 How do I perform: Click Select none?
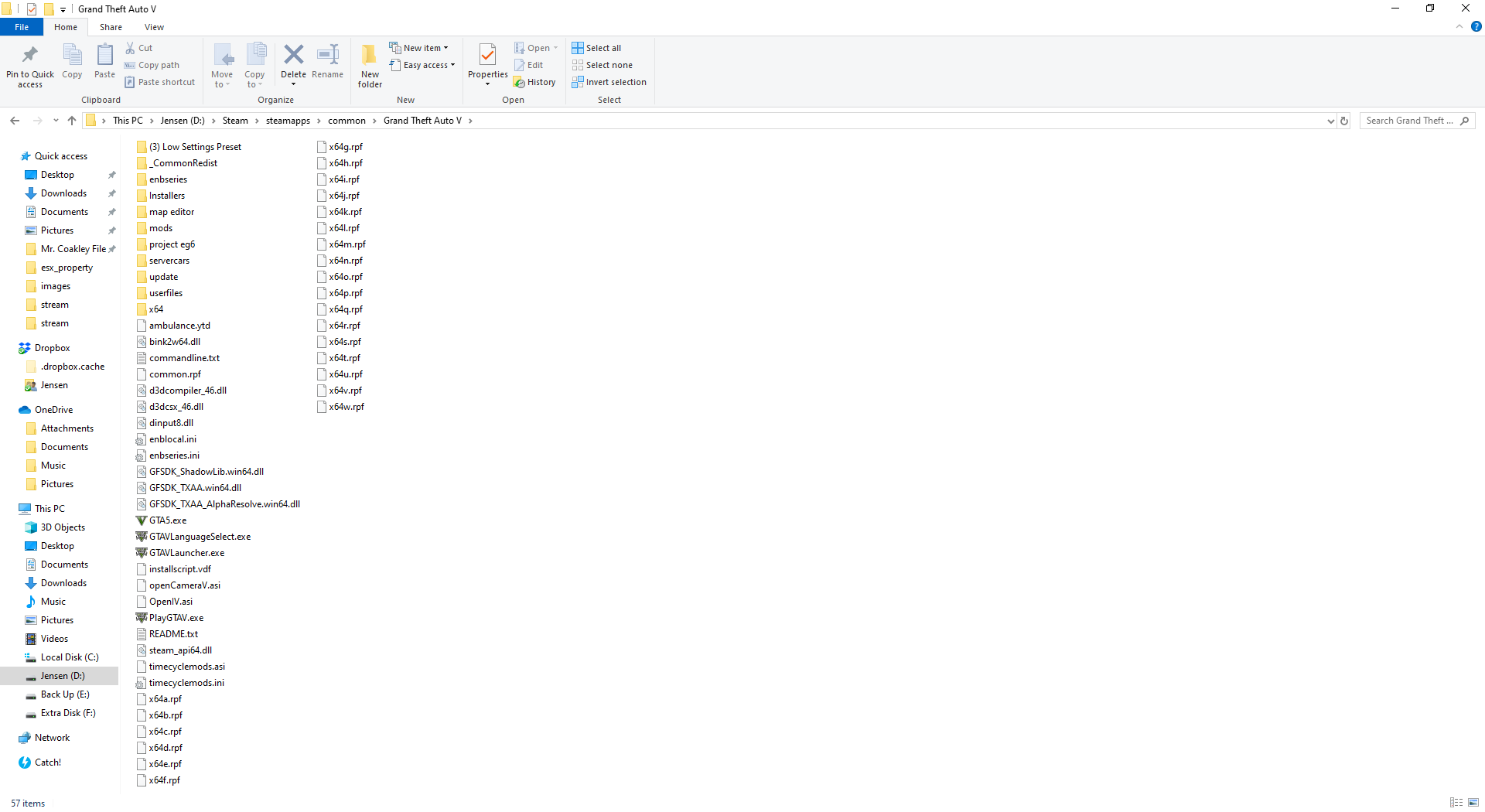602,65
